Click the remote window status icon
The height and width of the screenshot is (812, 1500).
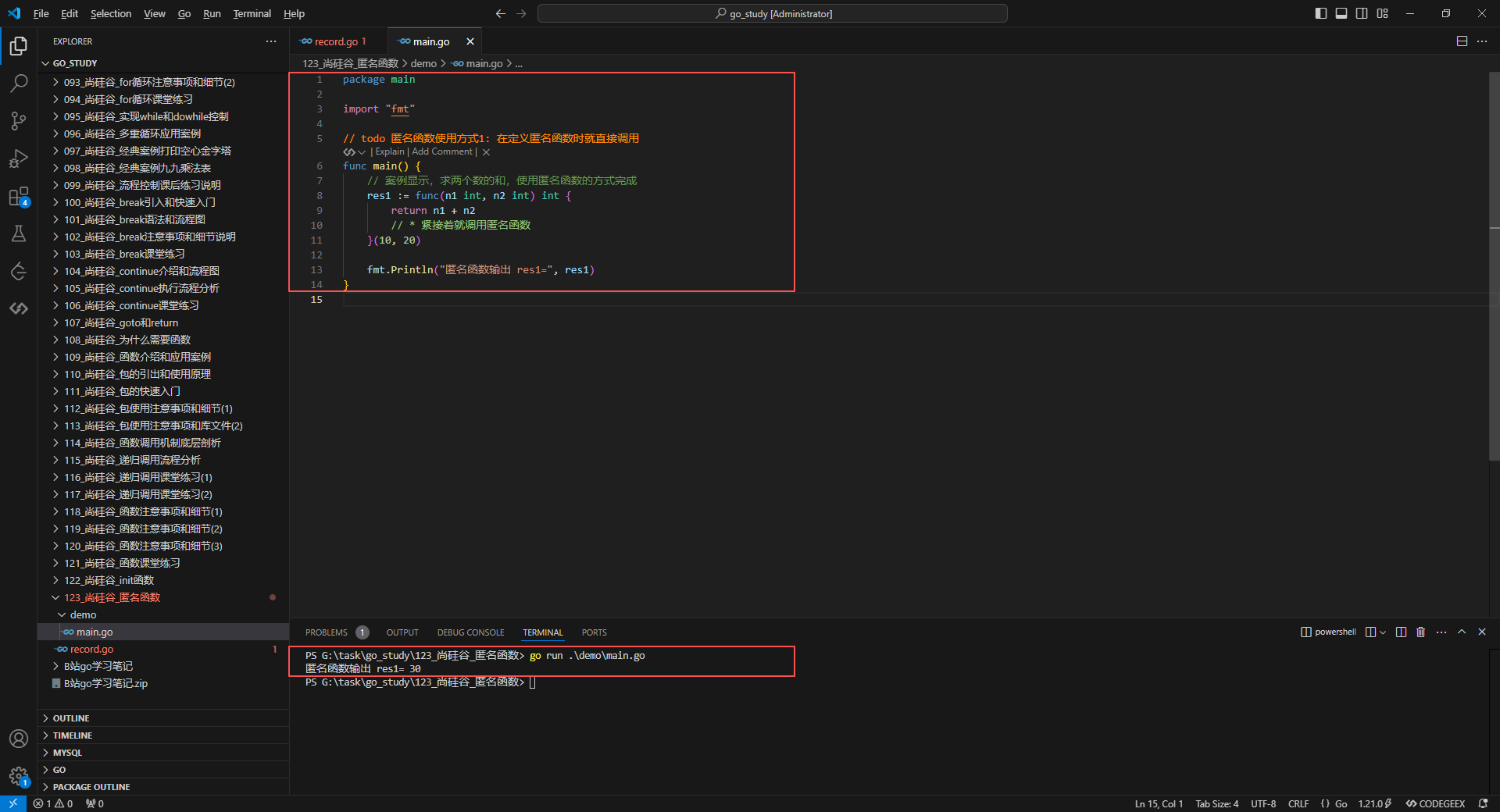point(13,803)
